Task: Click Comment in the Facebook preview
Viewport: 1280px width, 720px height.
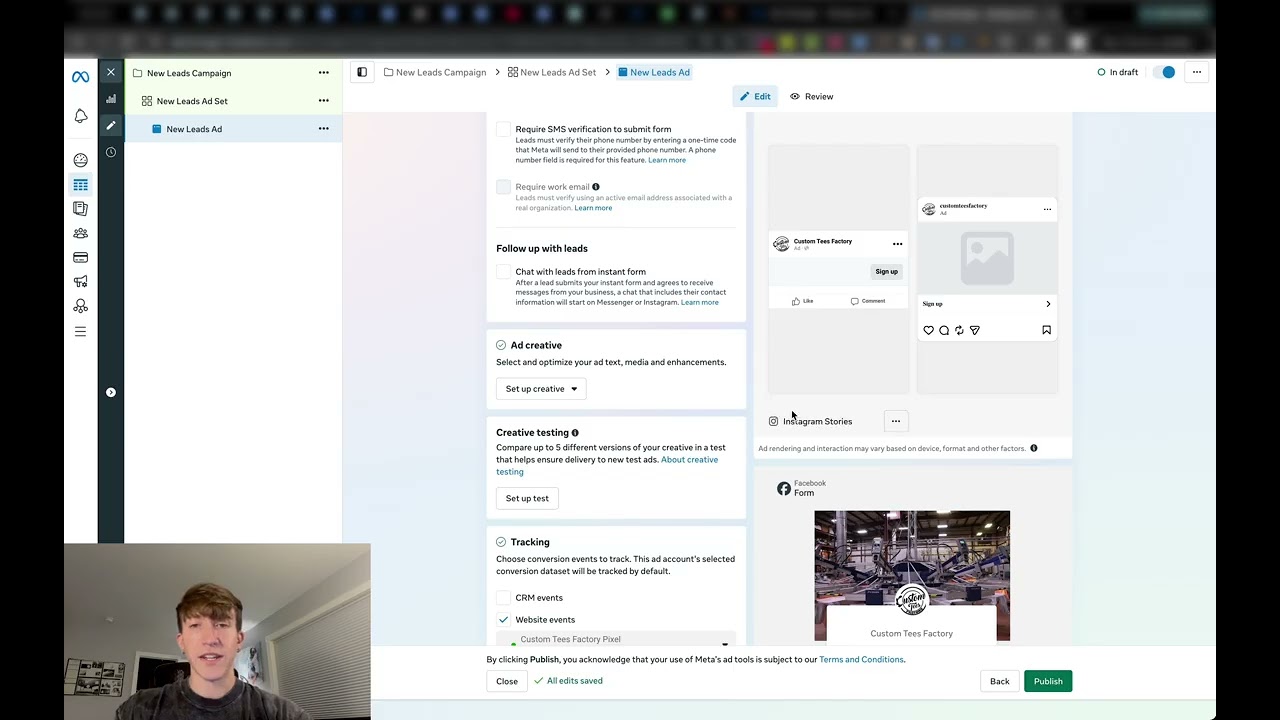Action: tap(868, 301)
